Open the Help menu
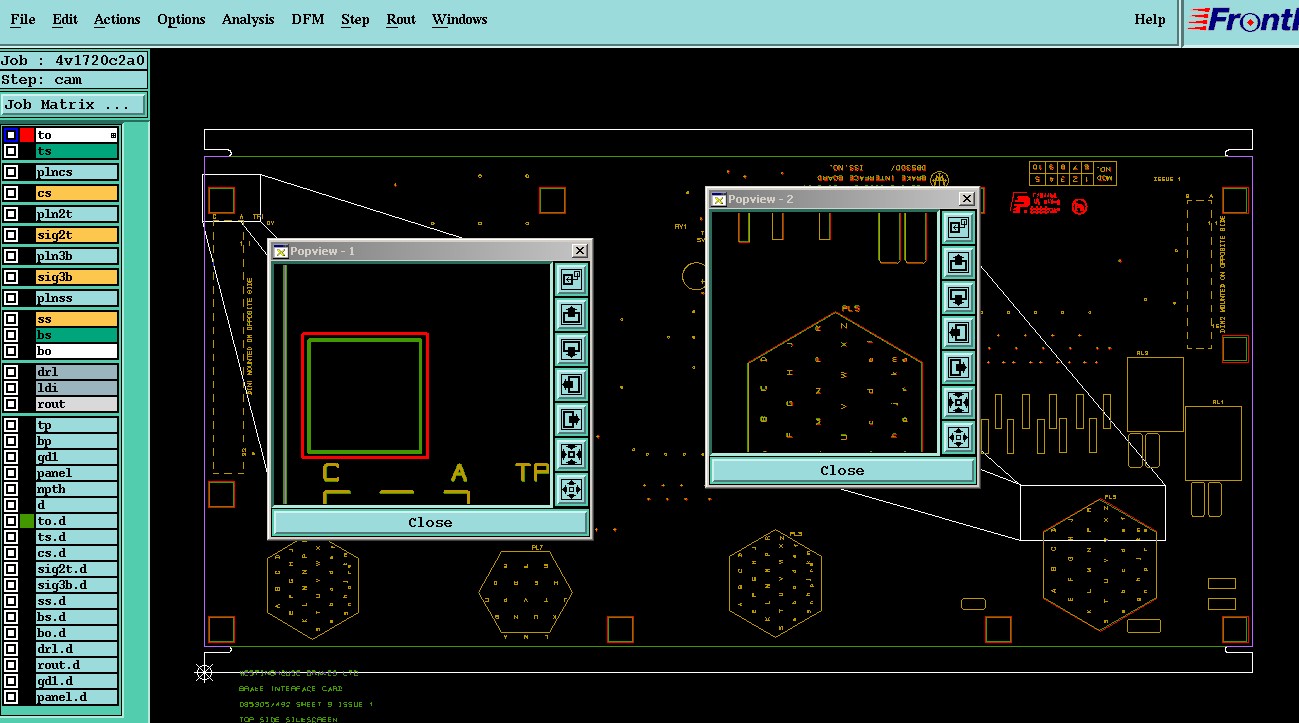The width and height of the screenshot is (1299, 723). point(1150,19)
